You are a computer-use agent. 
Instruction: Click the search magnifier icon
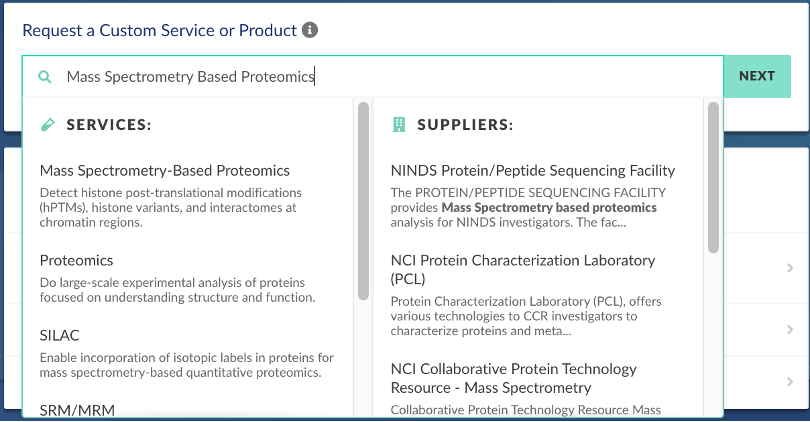point(44,76)
